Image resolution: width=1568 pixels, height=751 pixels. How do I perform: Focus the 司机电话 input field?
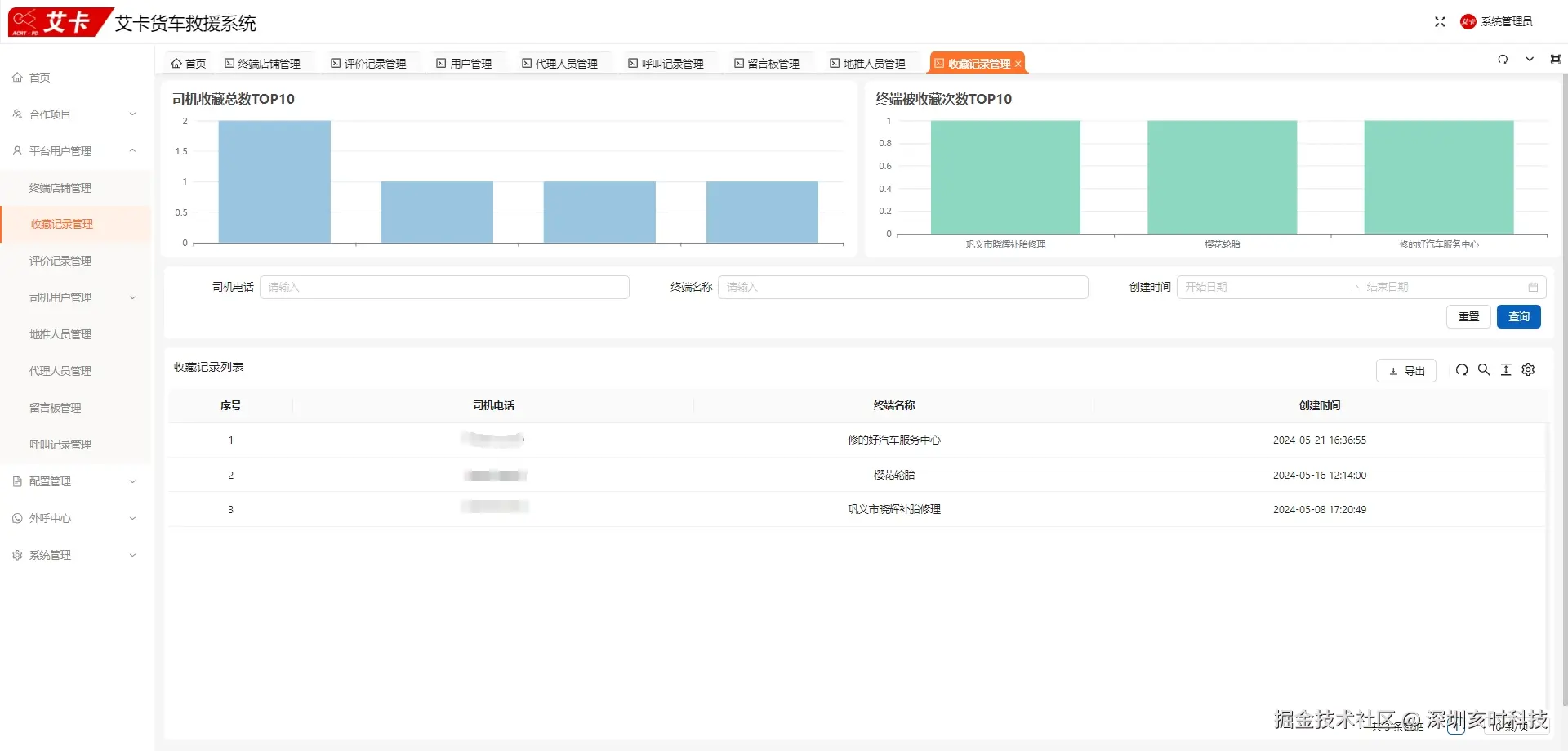[x=444, y=288]
